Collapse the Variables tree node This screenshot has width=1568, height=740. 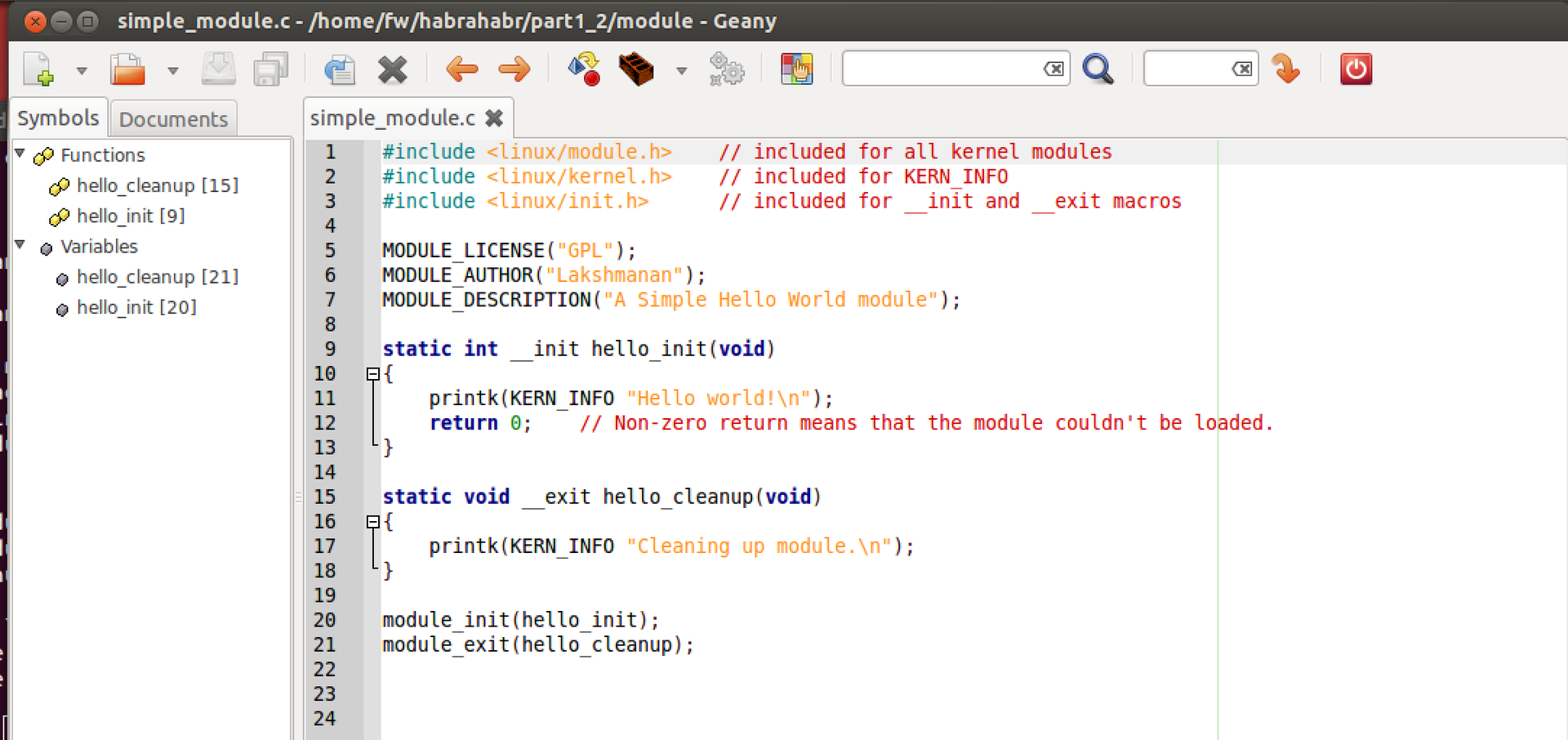[20, 245]
